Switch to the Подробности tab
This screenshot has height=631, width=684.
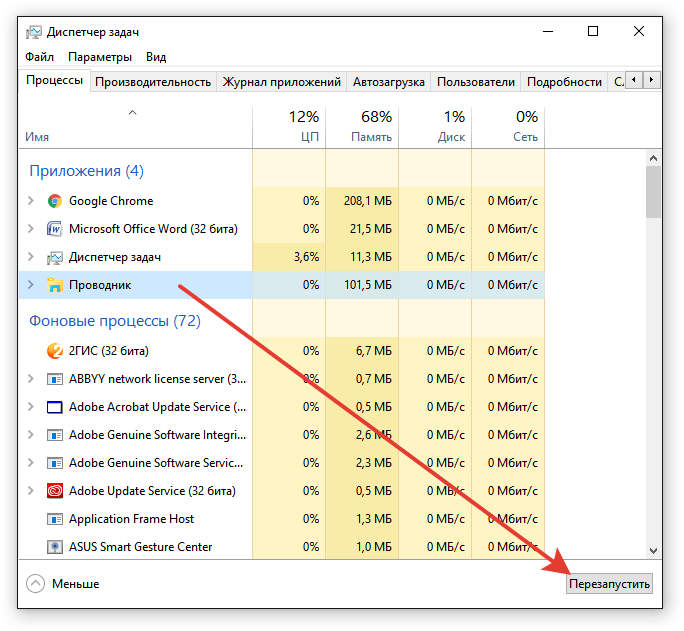(x=564, y=82)
